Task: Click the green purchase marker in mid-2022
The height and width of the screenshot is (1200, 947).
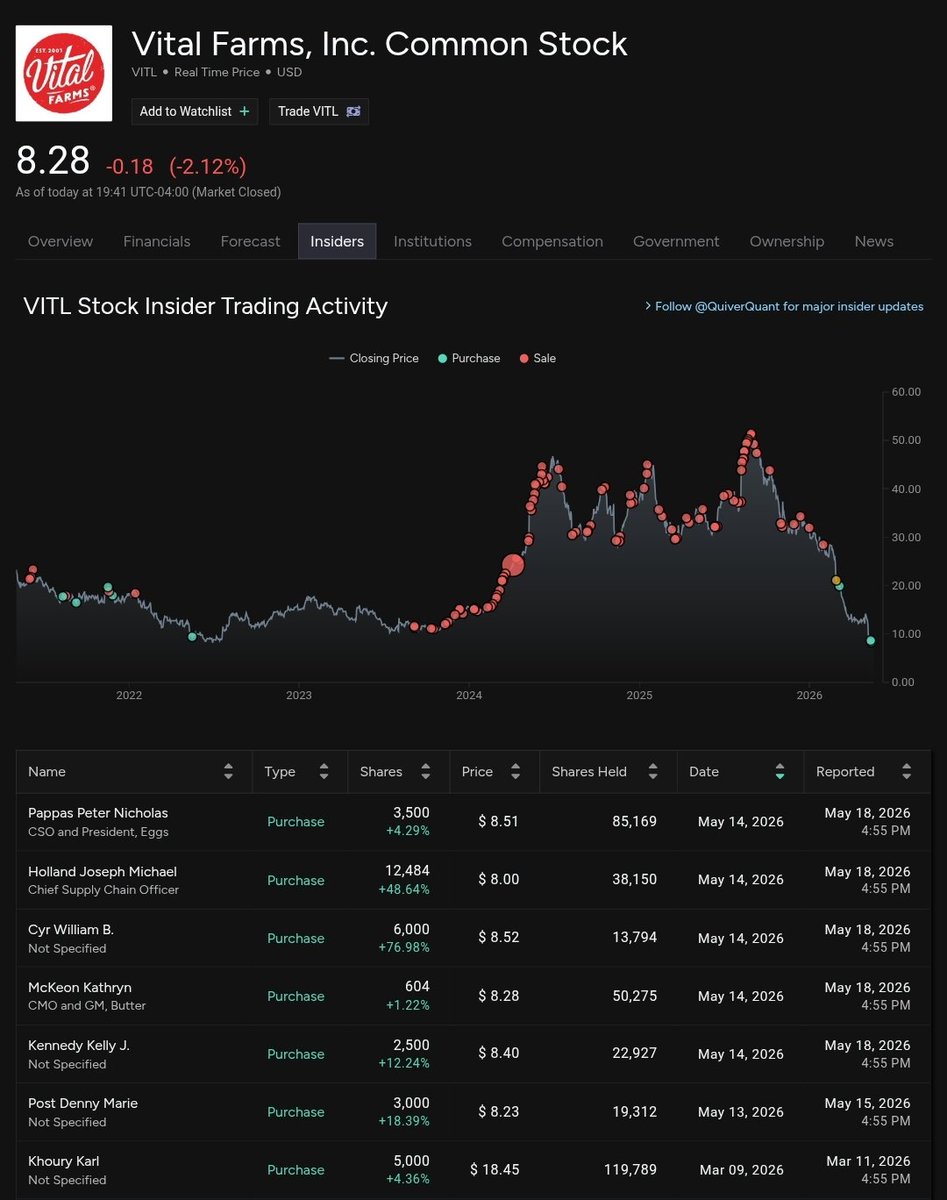Action: 192,636
